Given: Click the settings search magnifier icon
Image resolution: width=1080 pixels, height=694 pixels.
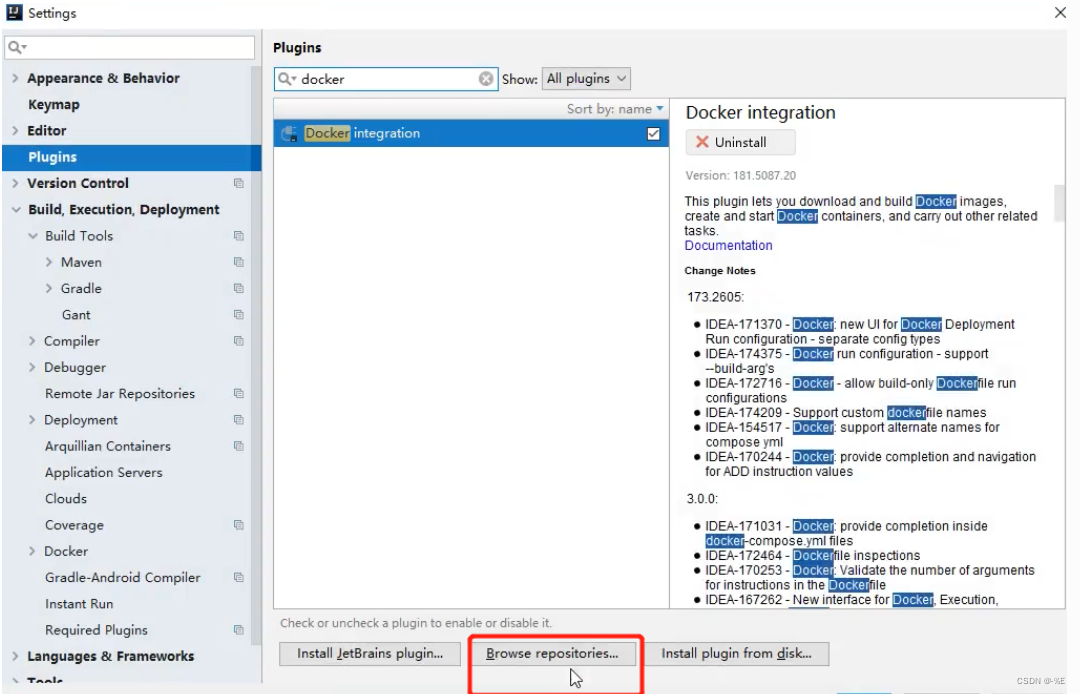Looking at the screenshot, I should [17, 48].
